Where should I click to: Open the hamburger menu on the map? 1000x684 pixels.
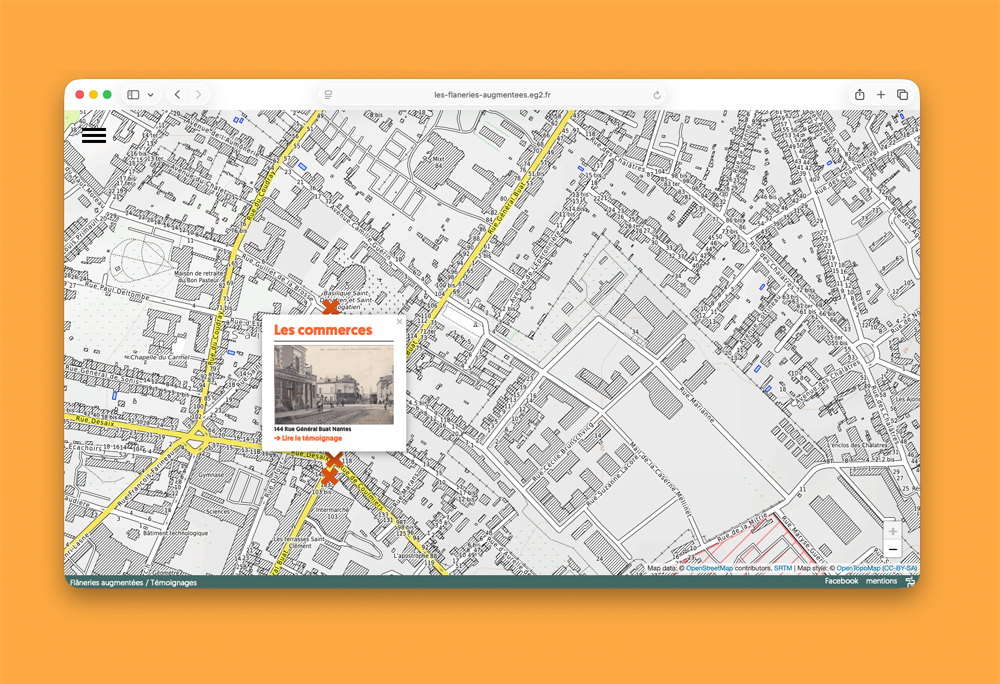94,136
